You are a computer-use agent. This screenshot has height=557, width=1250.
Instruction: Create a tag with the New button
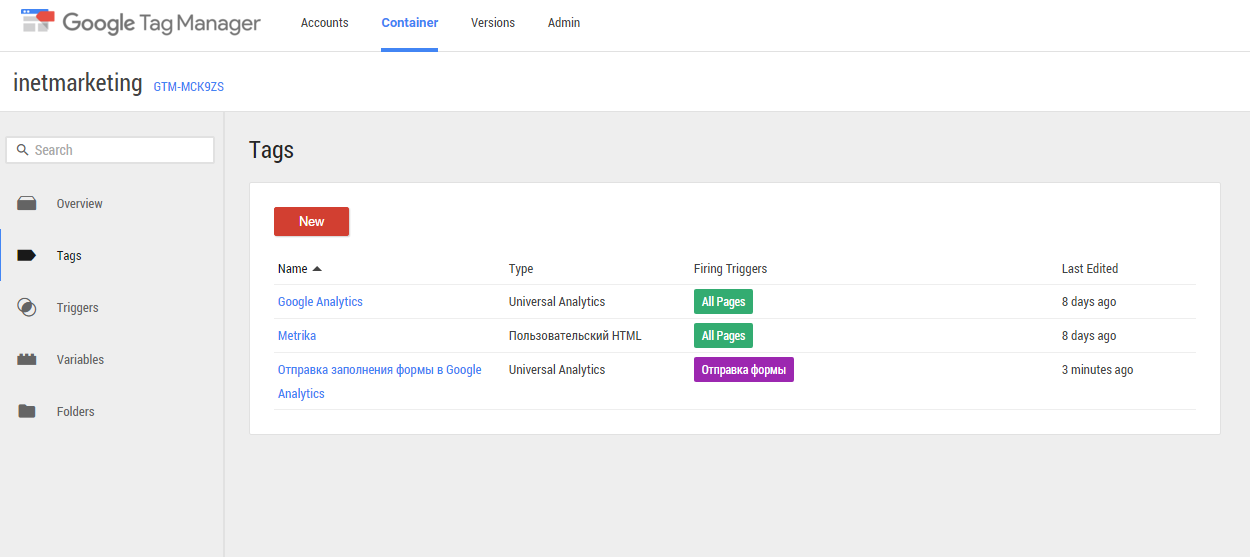point(311,222)
